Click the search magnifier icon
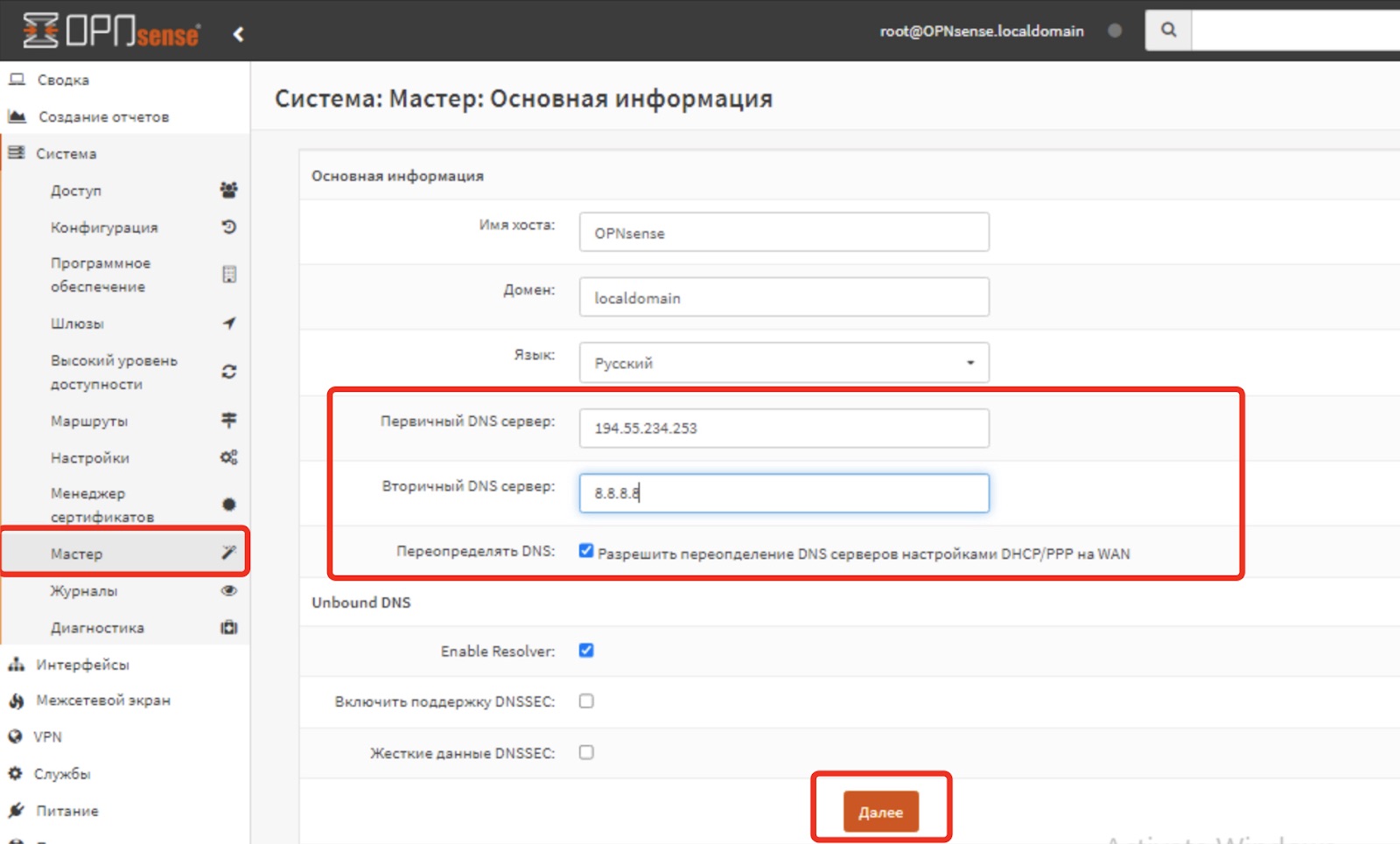Image resolution: width=1400 pixels, height=844 pixels. 1168,29
